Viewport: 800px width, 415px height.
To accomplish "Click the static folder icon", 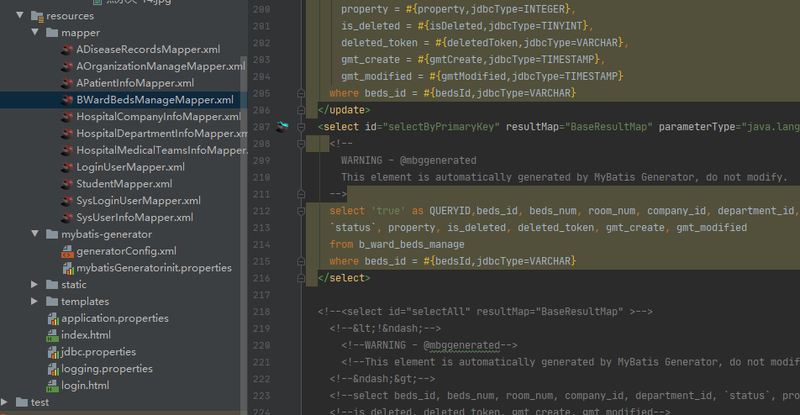I will tap(52, 284).
